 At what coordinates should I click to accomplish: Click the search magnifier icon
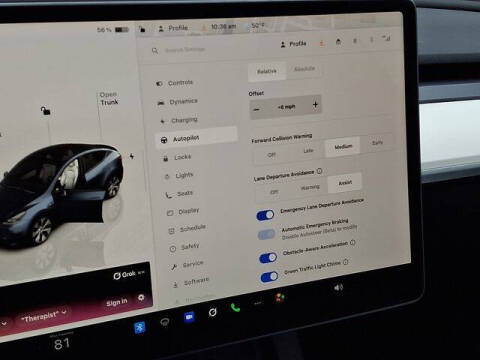tap(155, 51)
